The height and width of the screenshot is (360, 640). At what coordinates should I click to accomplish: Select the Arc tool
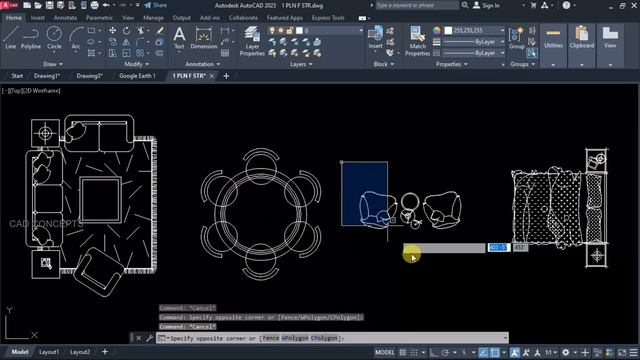76,38
